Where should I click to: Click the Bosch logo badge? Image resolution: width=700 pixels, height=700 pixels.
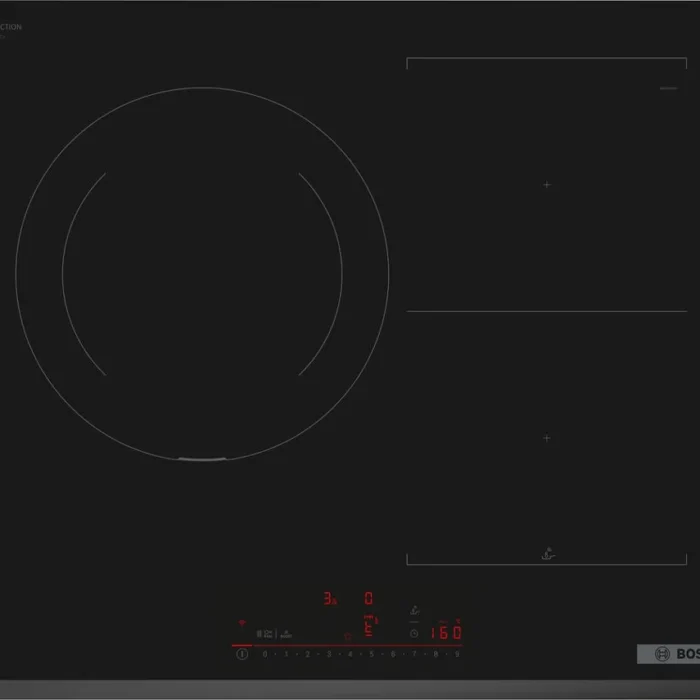(668, 654)
